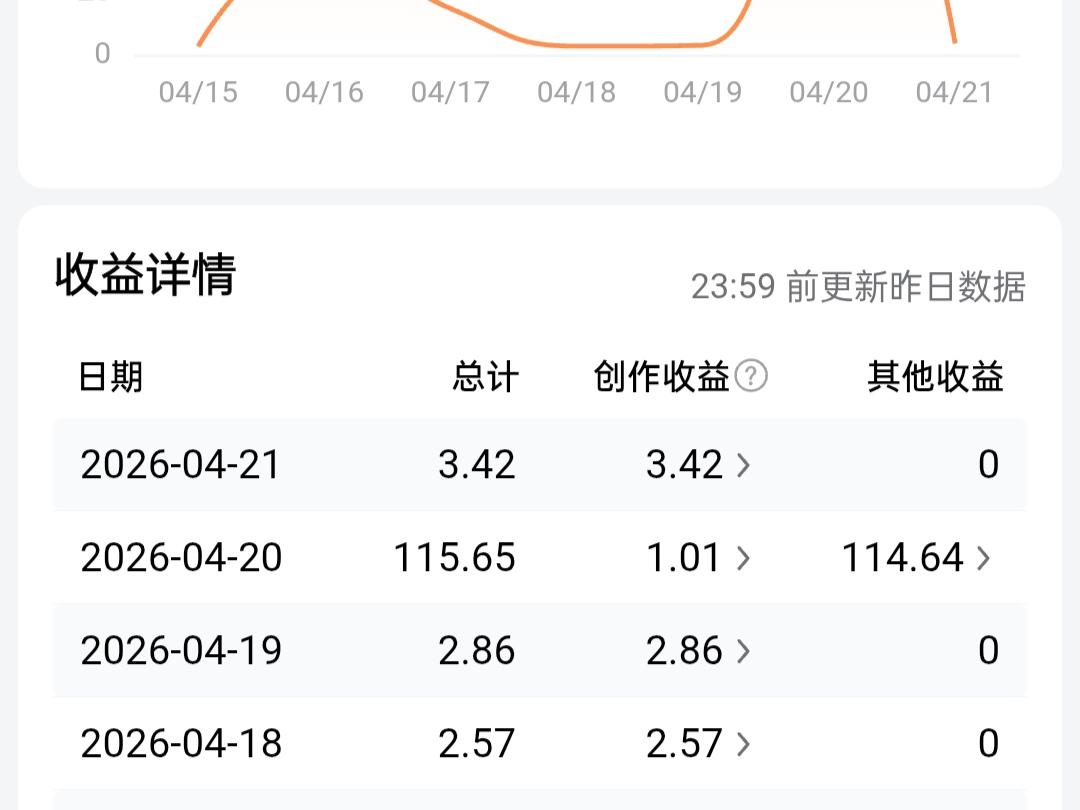1080x810 pixels.
Task: Click the chevron beside 2.57 on 2026-04-18
Action: coord(742,743)
